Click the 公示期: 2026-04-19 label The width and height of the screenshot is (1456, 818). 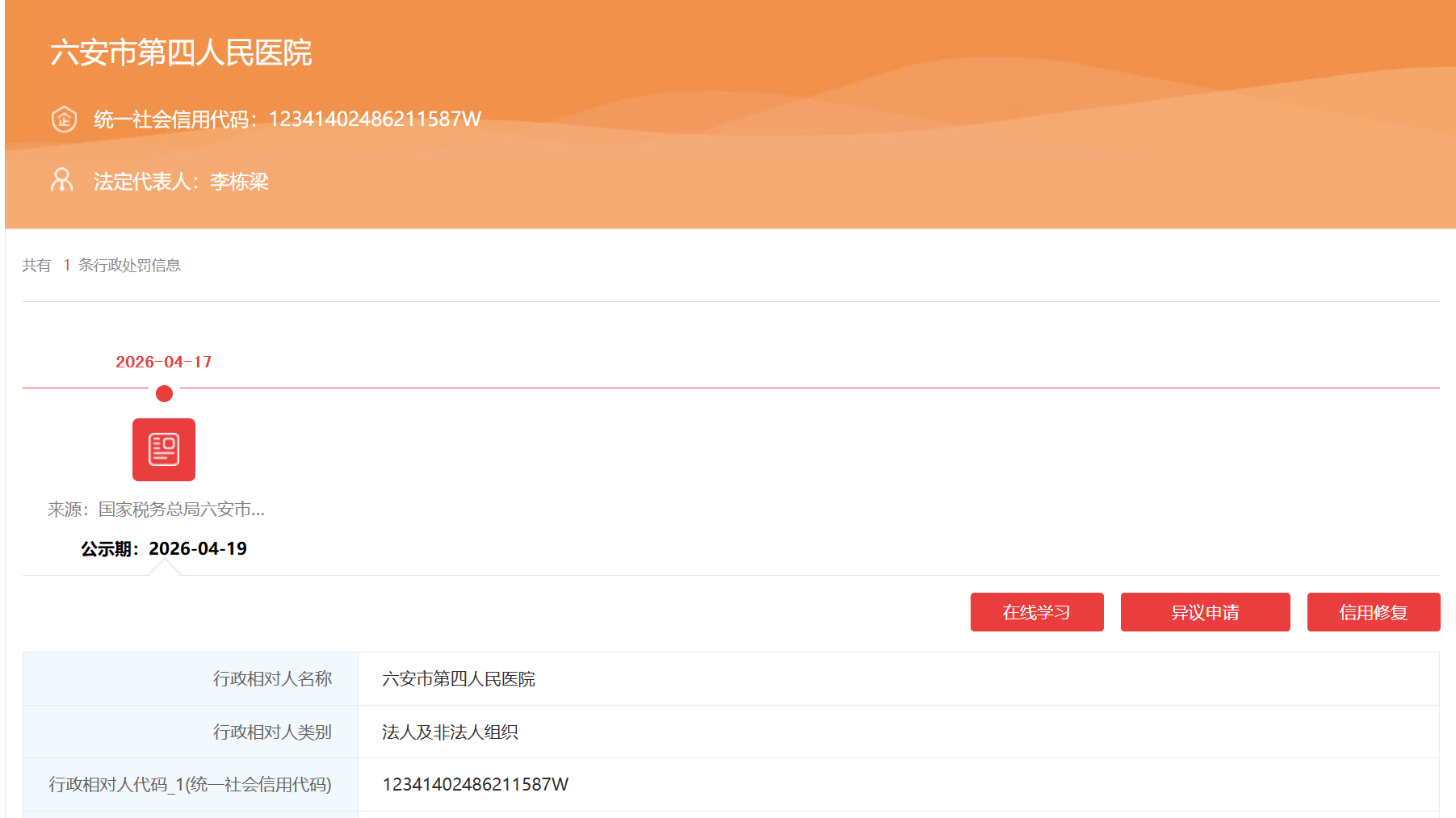[x=164, y=549]
